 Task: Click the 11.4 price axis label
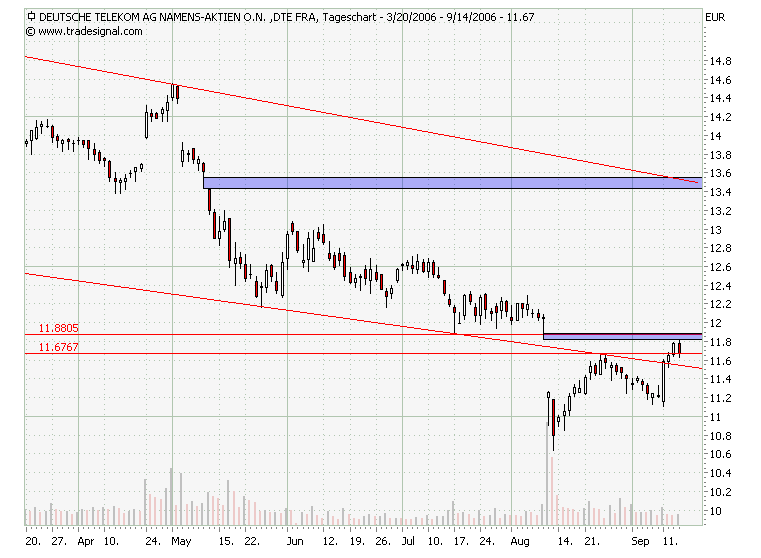[x=720, y=379]
